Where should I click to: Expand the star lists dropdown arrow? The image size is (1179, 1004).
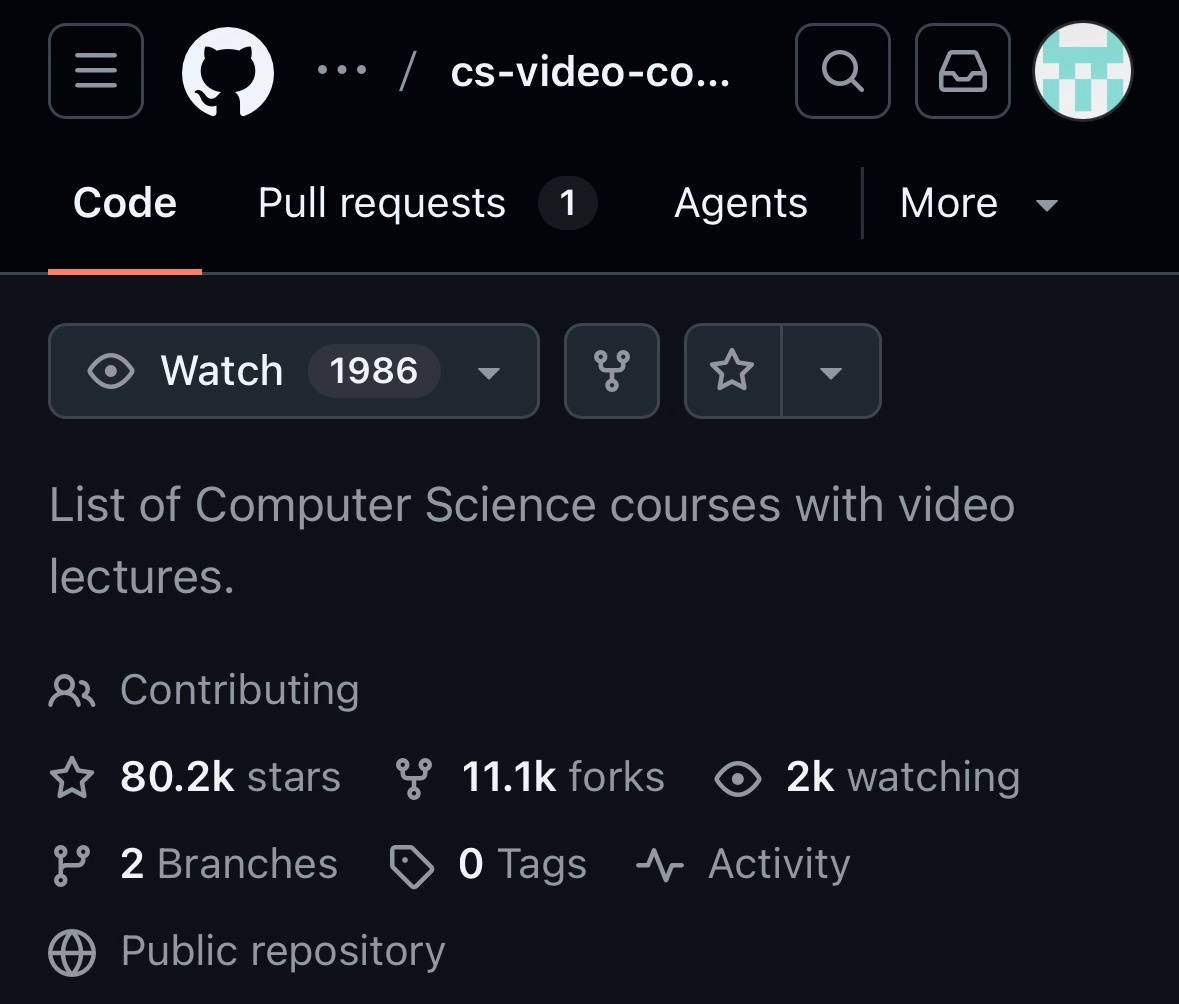pos(830,371)
